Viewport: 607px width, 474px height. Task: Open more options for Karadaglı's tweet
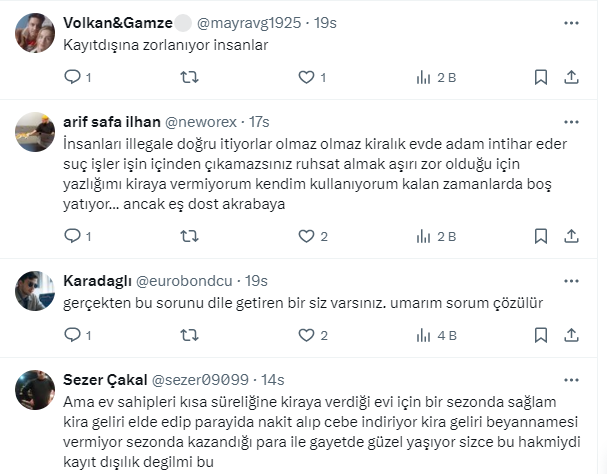(571, 281)
